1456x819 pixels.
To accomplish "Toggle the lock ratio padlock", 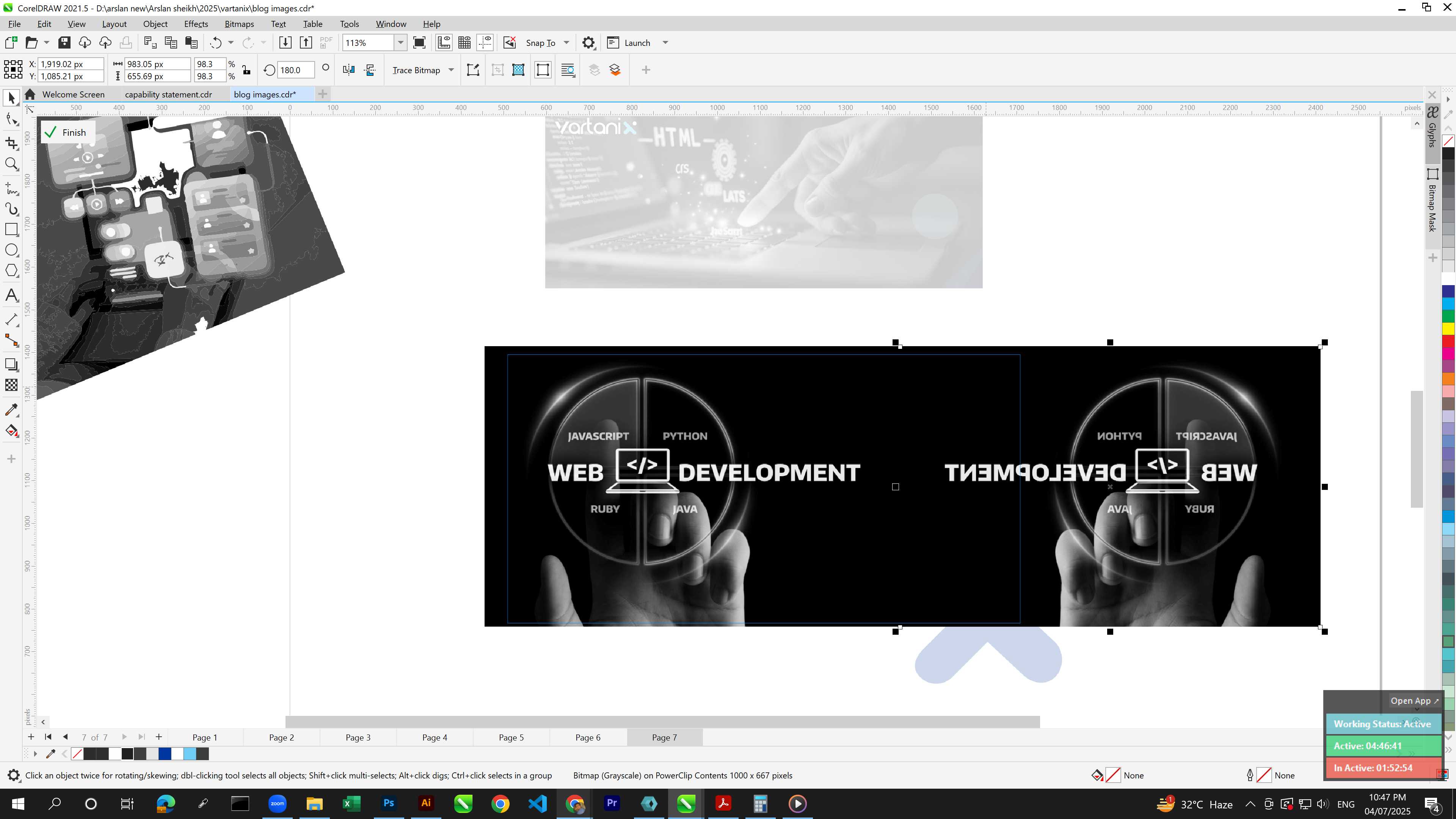I will tap(246, 70).
